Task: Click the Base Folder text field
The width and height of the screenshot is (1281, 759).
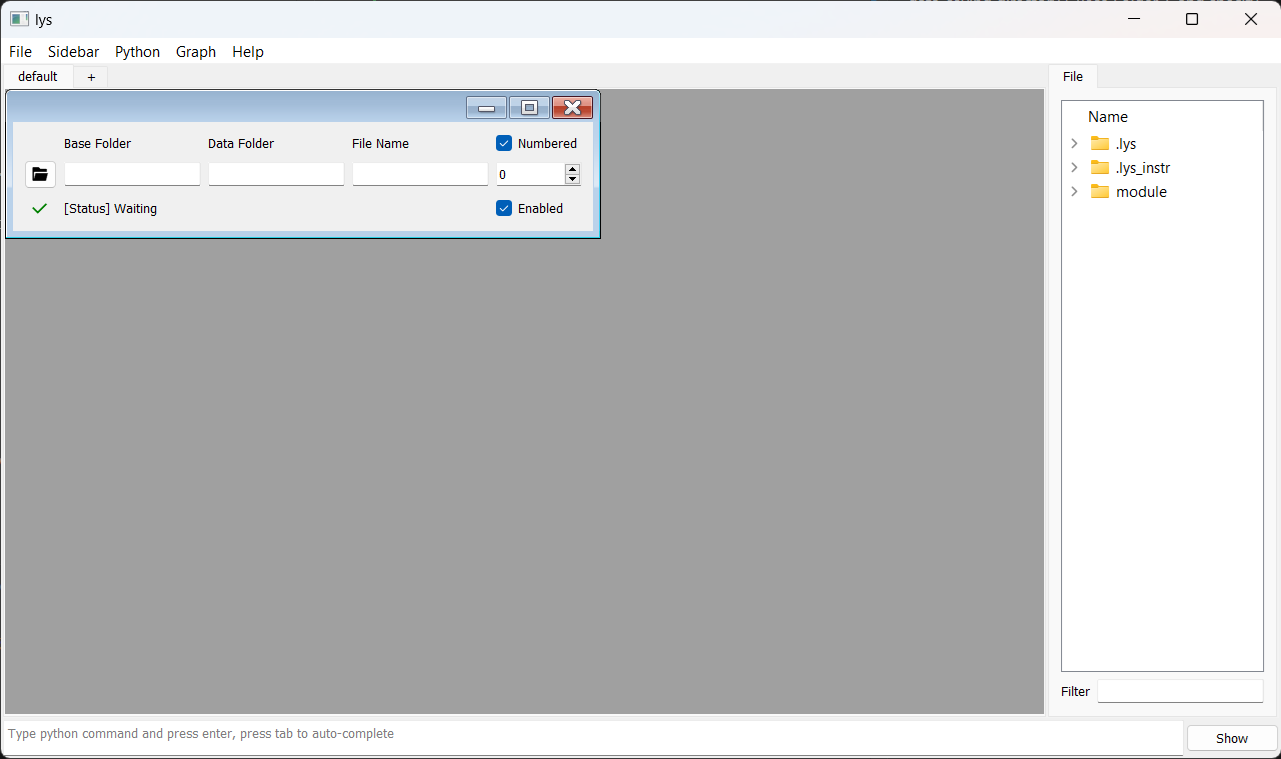Action: 132,175
